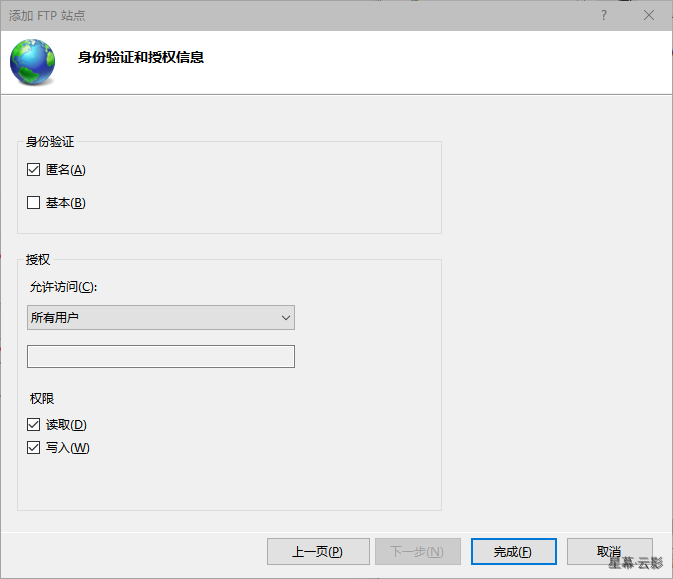Click the empty text field below 所有用户
Screen dimensions: 673x579
coord(160,356)
